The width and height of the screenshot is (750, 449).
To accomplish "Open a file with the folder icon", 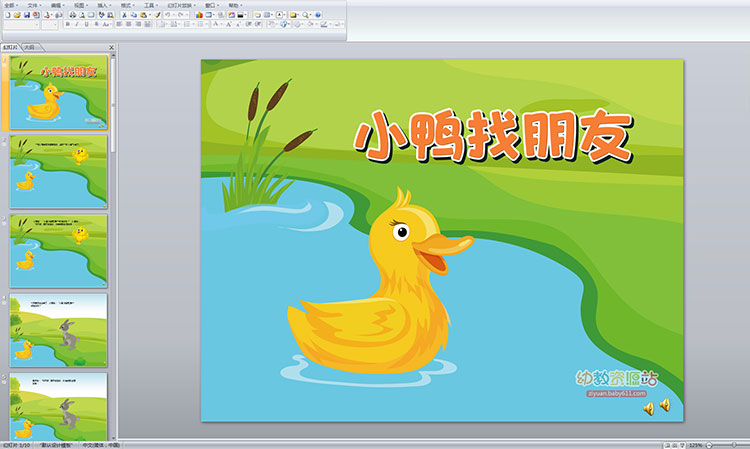I will (x=17, y=16).
